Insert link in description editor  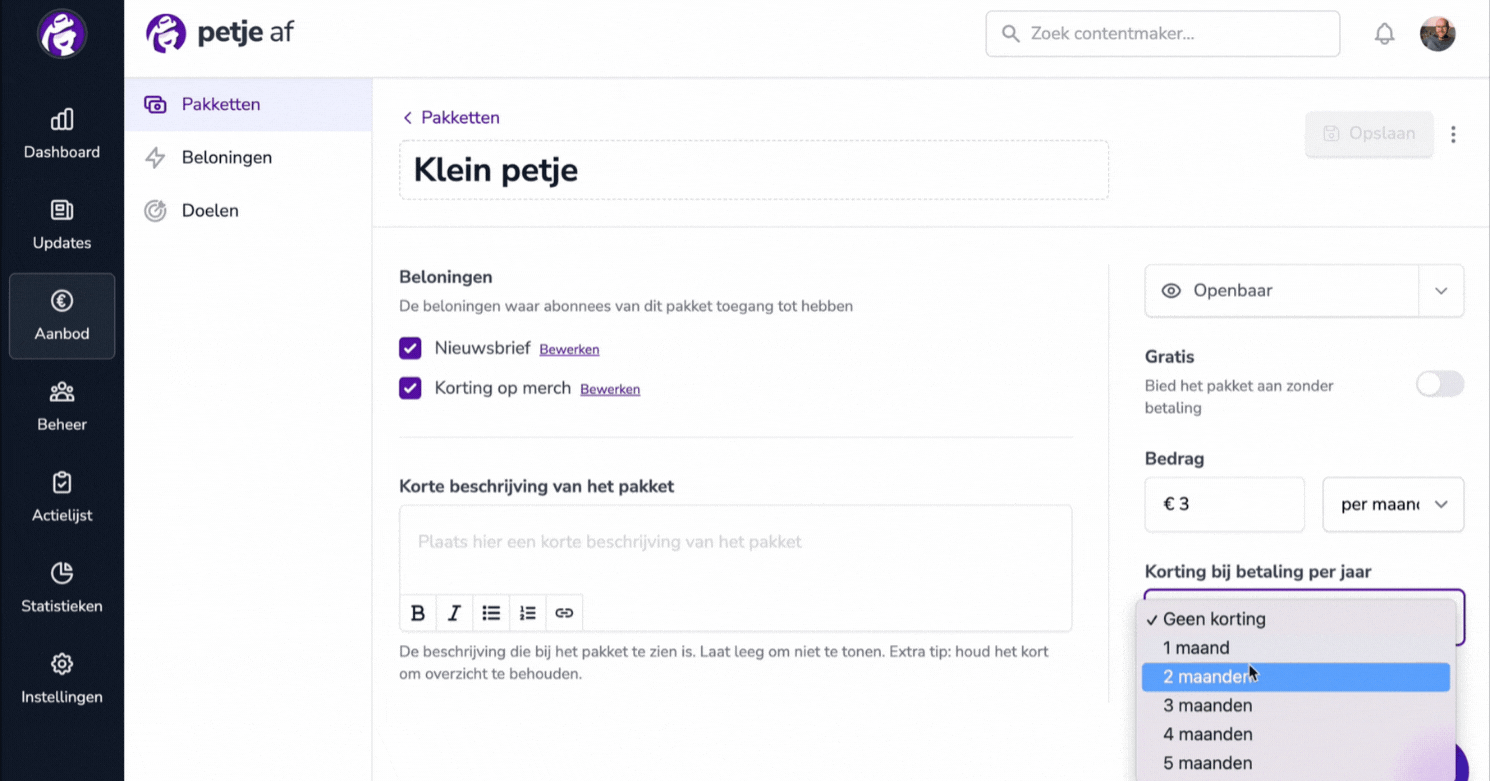(x=564, y=613)
